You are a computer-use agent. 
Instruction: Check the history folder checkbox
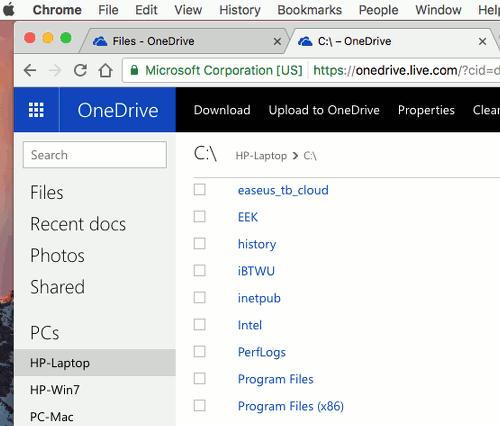click(x=200, y=244)
